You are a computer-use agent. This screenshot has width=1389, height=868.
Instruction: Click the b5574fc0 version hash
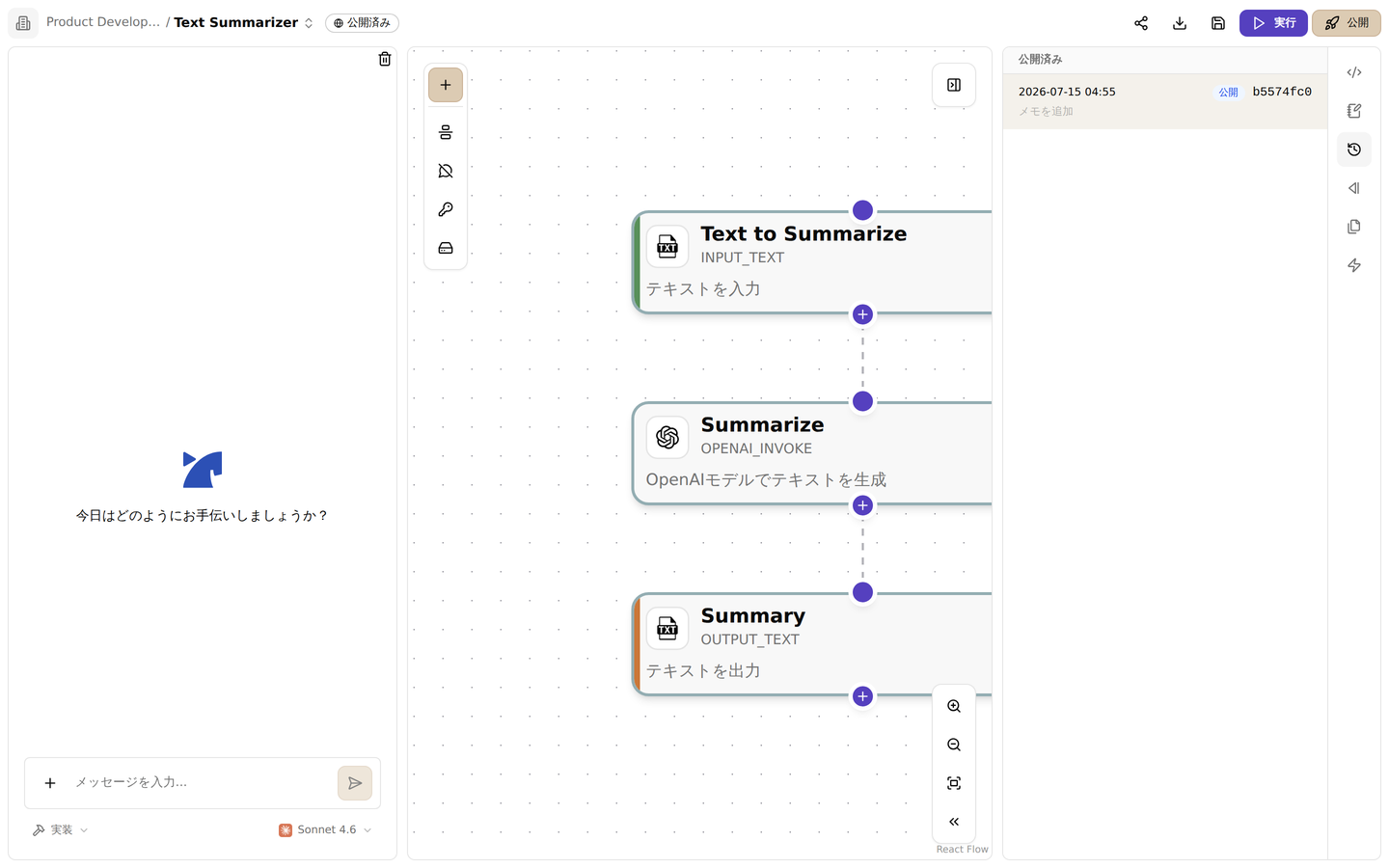[1282, 92]
